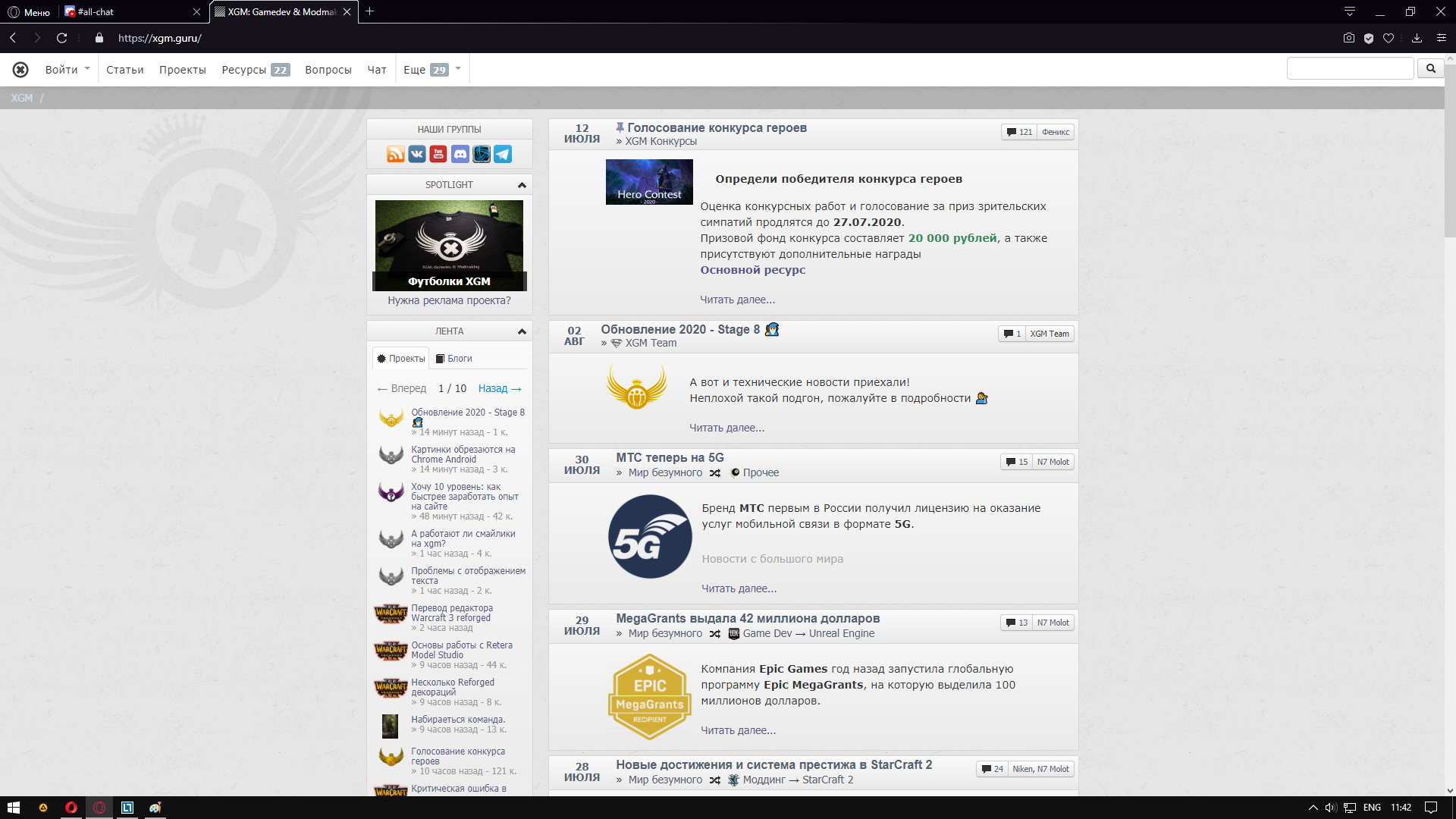Open the Discord server icon
Viewport: 1456px width, 819px height.
click(x=460, y=155)
